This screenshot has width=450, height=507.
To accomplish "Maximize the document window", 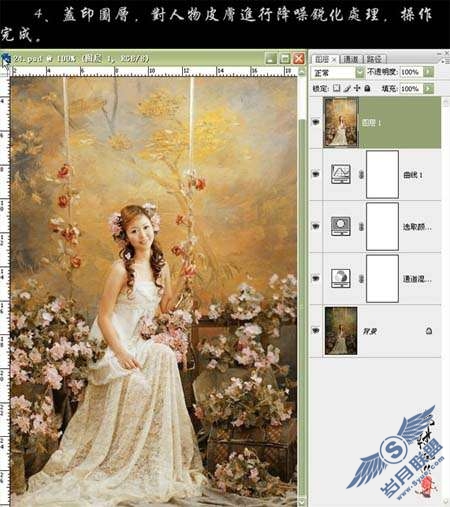I will (x=285, y=59).
